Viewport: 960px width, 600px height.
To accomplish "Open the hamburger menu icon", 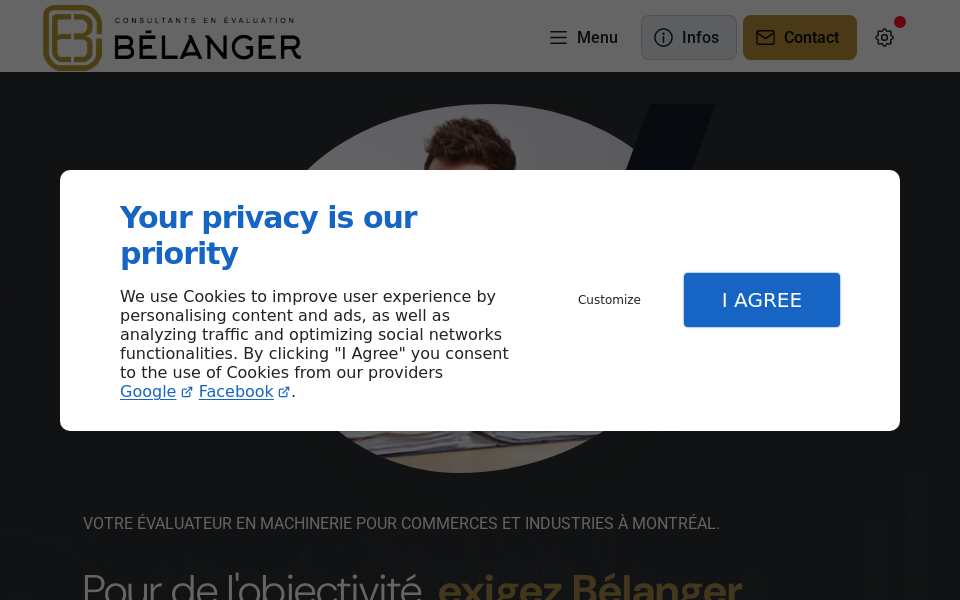I will (558, 38).
